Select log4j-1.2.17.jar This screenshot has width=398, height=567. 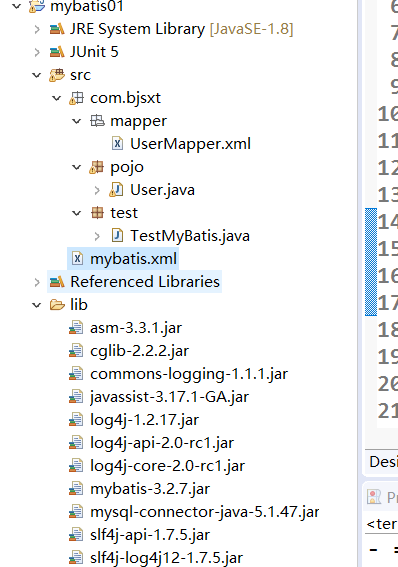click(x=145, y=420)
